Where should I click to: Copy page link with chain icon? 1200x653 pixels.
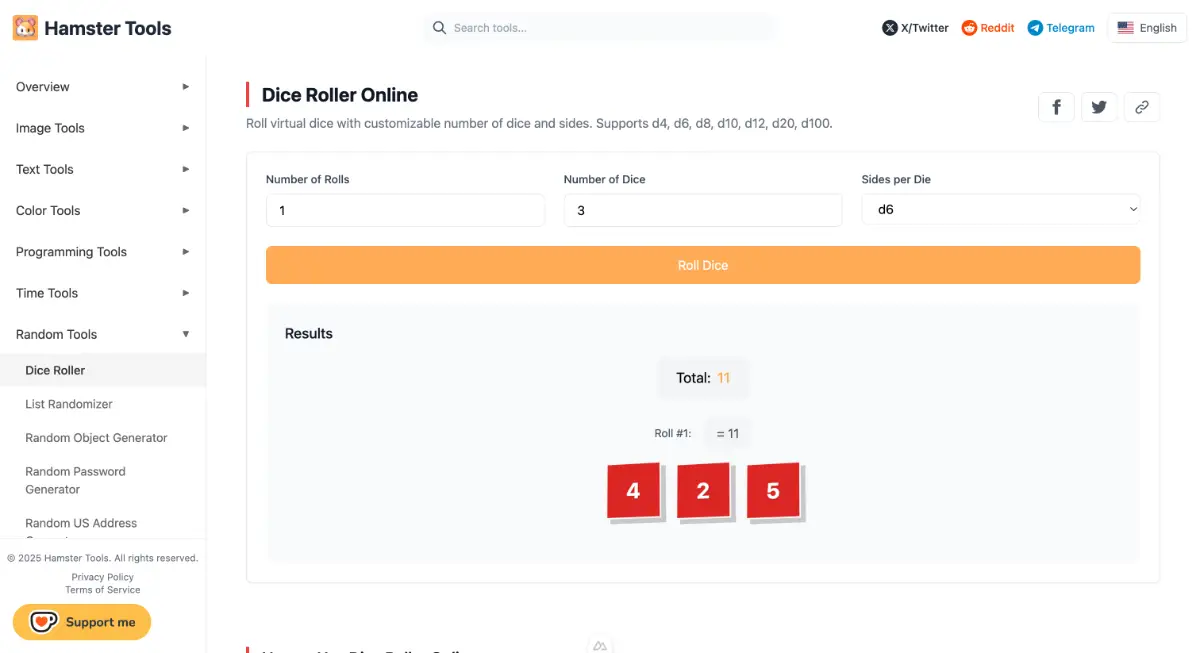tap(1141, 107)
